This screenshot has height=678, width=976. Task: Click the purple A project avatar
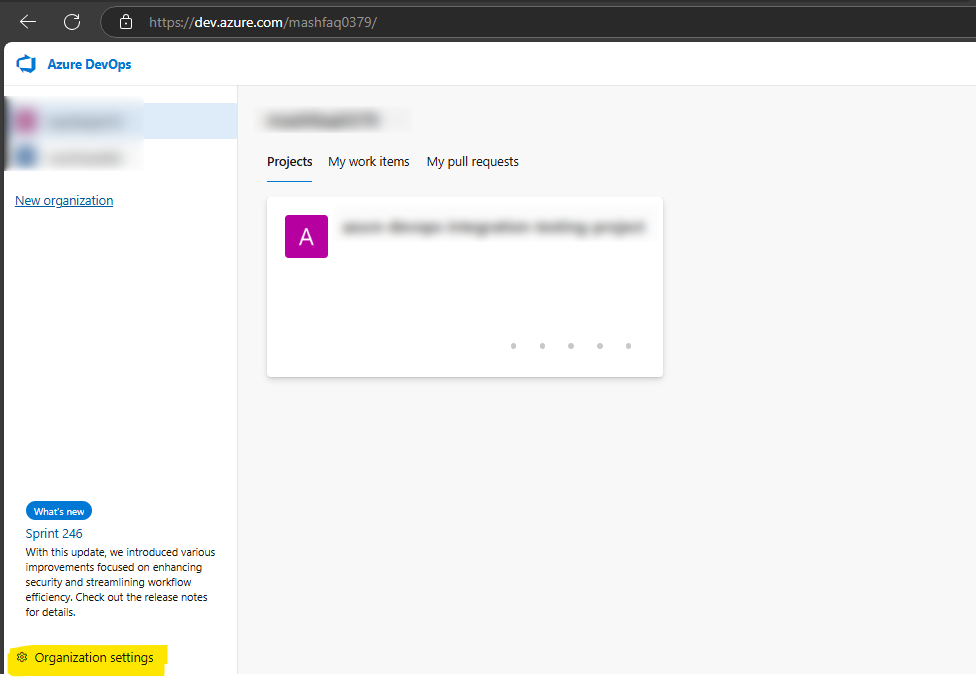pos(306,237)
